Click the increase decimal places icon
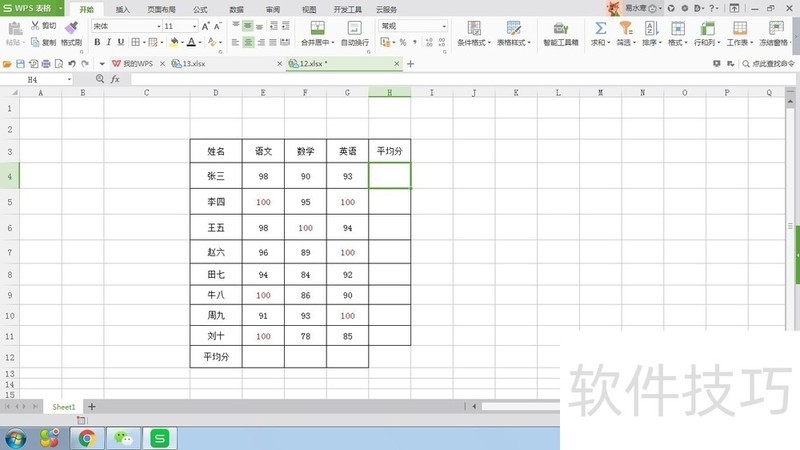Screen dimensions: 800x450 (429, 42)
